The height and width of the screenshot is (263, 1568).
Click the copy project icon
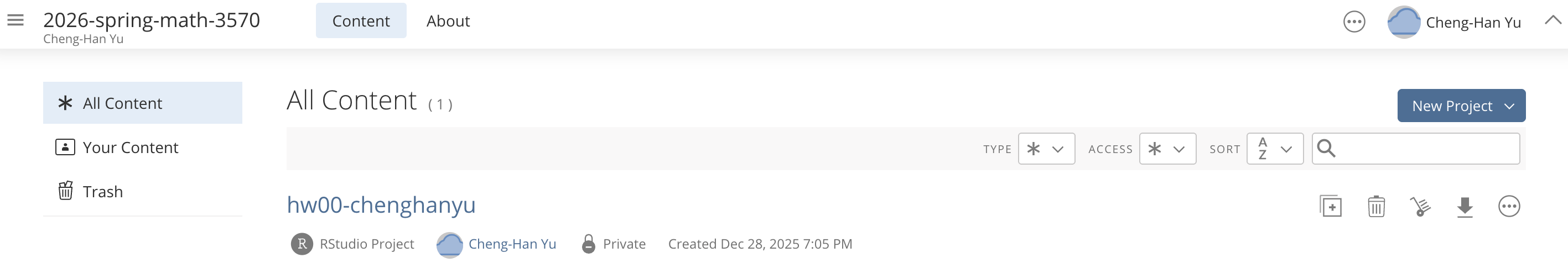(1331, 207)
